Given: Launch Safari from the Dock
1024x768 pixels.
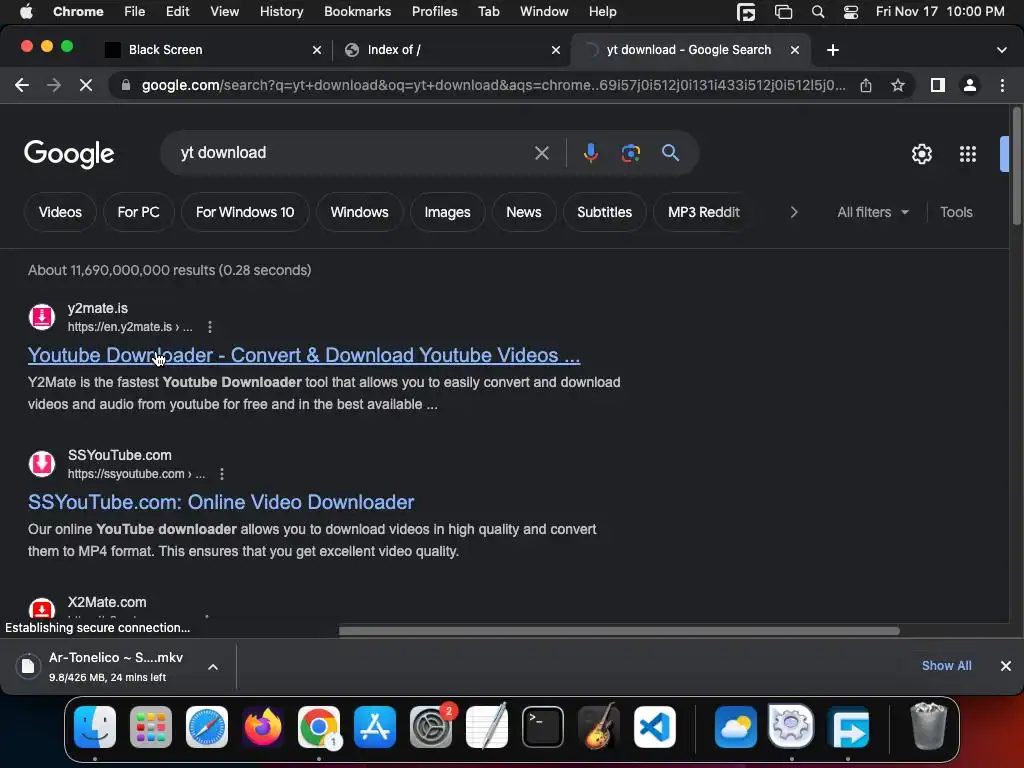Looking at the screenshot, I should click(x=207, y=727).
